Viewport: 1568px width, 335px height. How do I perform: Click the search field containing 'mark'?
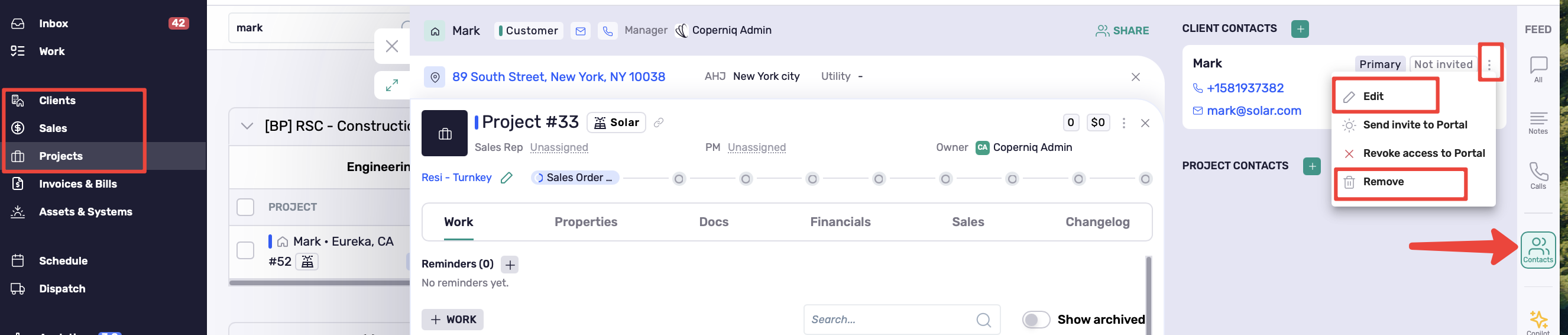coord(319,28)
